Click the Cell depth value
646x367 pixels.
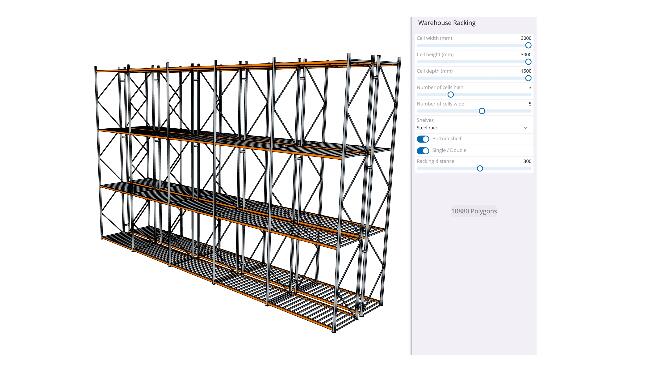pos(526,71)
